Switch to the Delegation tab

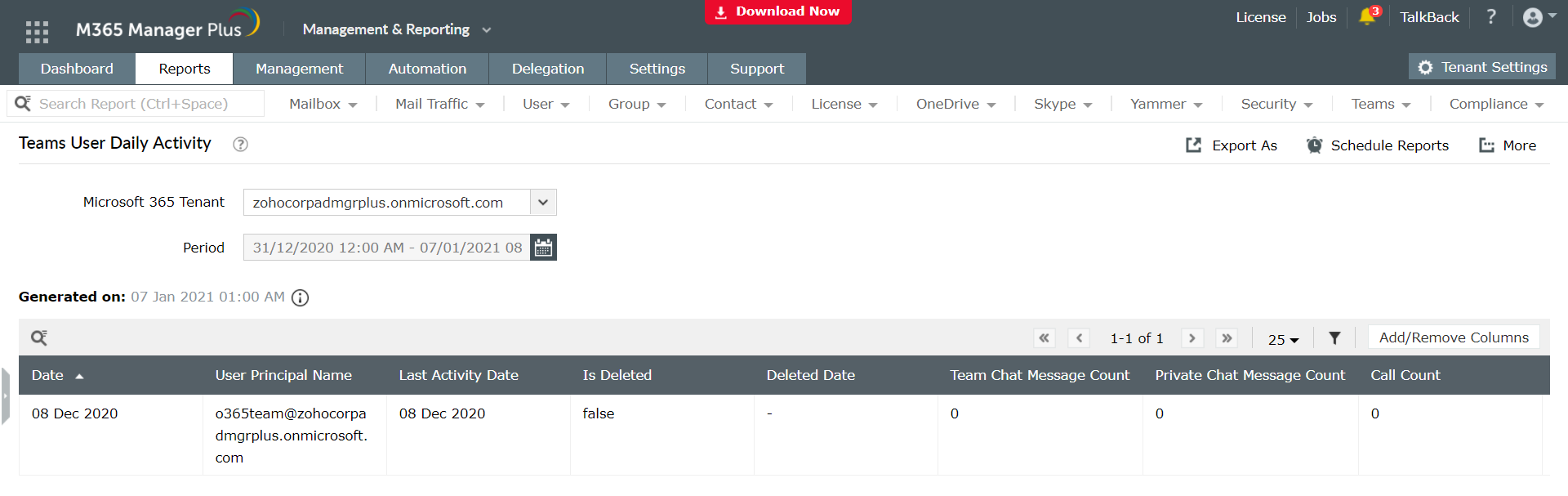click(548, 69)
